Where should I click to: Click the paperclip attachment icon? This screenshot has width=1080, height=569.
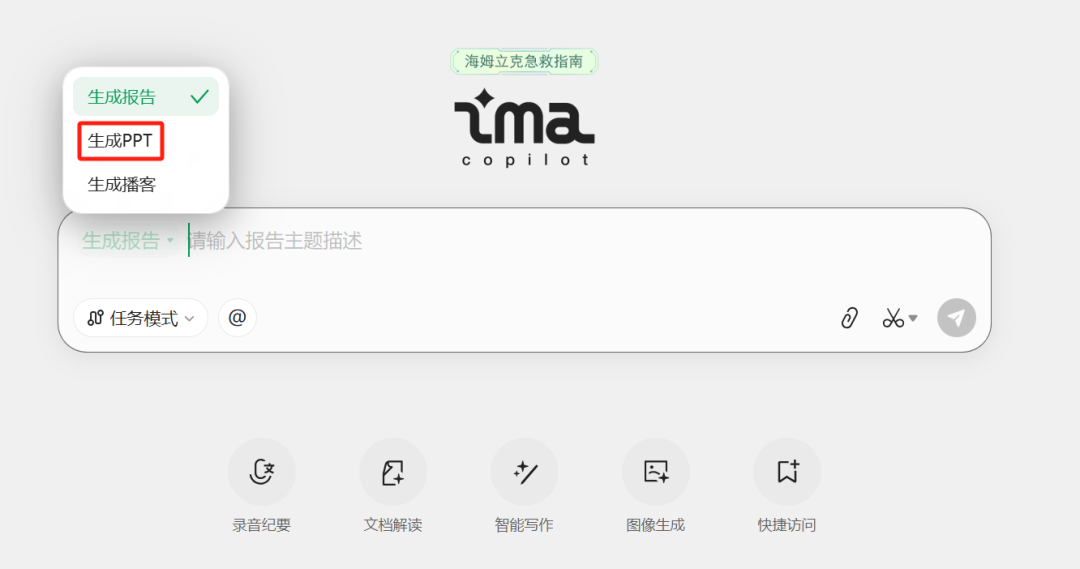[849, 318]
